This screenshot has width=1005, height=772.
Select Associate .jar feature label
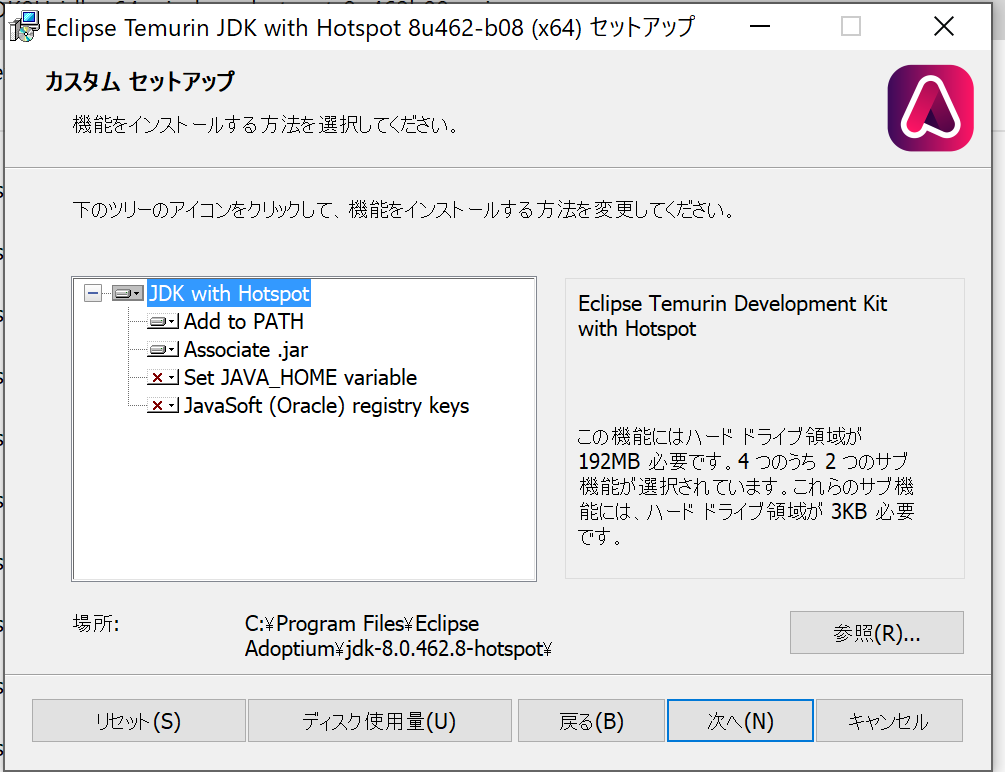pos(246,349)
